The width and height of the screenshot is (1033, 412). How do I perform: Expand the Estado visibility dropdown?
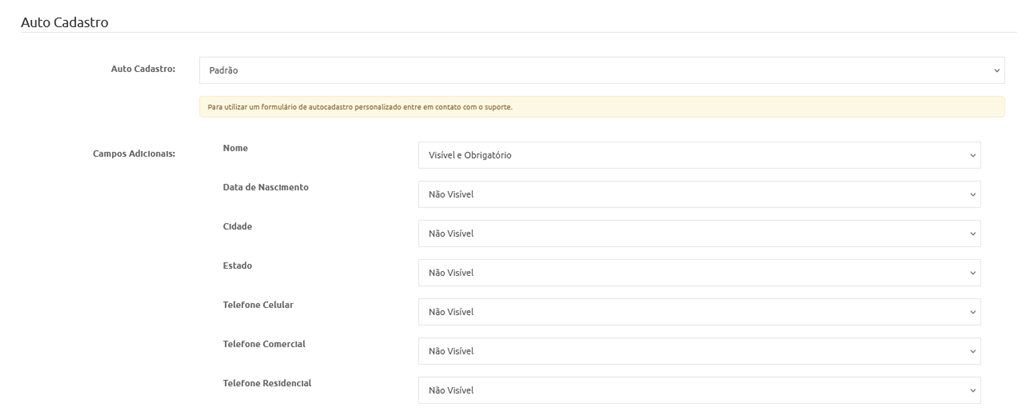(x=698, y=272)
